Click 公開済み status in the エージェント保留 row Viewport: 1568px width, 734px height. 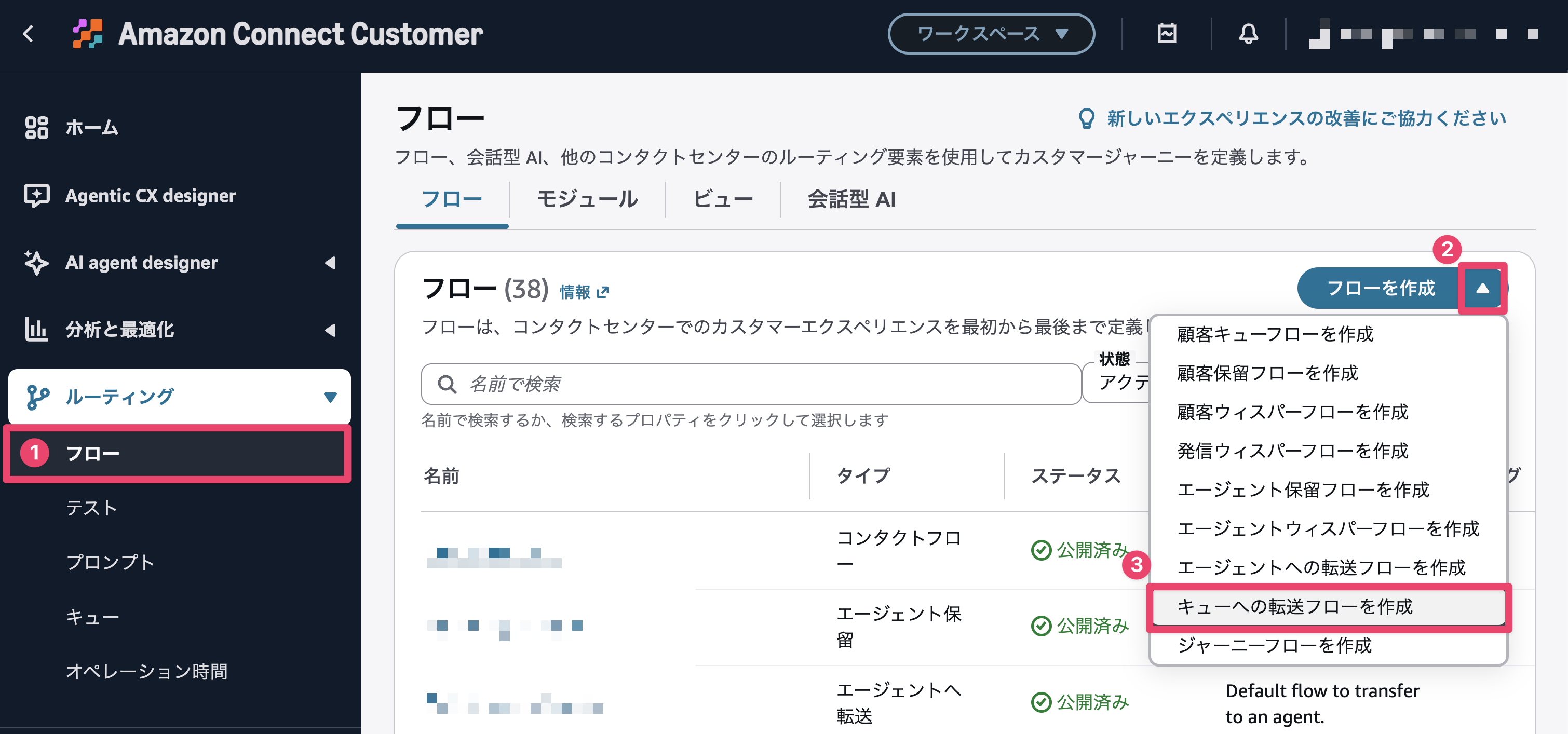click(1080, 626)
